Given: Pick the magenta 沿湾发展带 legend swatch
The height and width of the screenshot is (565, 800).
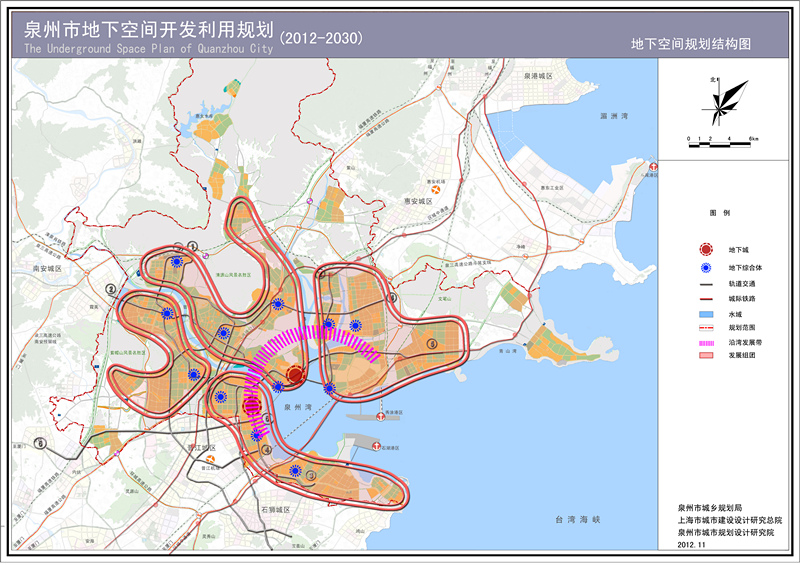Looking at the screenshot, I should coord(705,341).
